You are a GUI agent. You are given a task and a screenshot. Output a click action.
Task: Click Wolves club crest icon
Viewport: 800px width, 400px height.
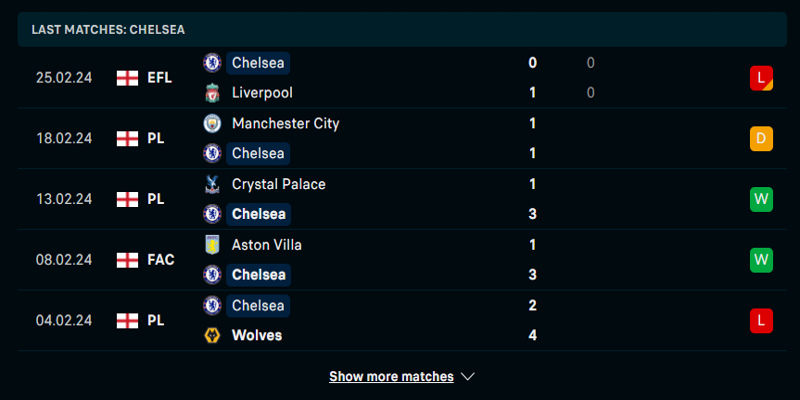coord(212,335)
